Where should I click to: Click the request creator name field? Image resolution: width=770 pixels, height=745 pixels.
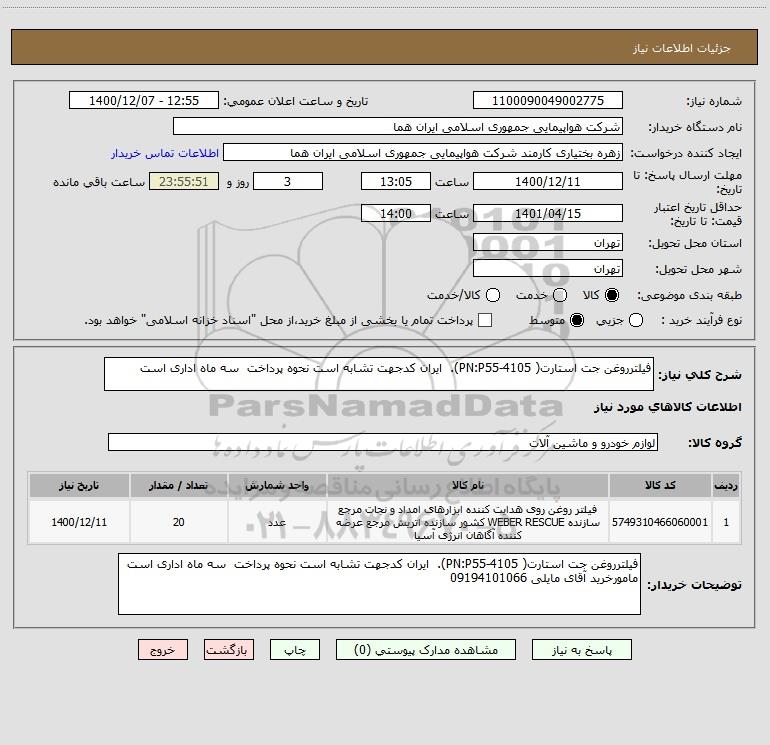423,153
